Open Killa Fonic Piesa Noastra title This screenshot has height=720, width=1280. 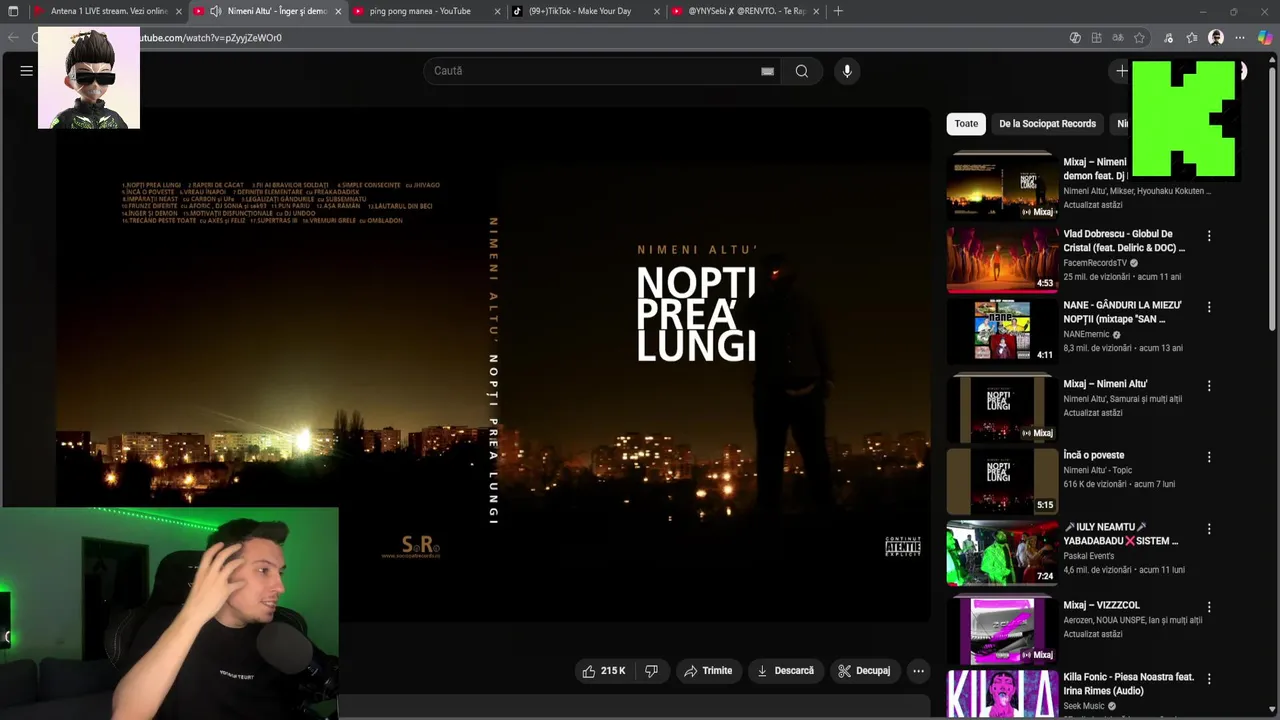point(1128,684)
